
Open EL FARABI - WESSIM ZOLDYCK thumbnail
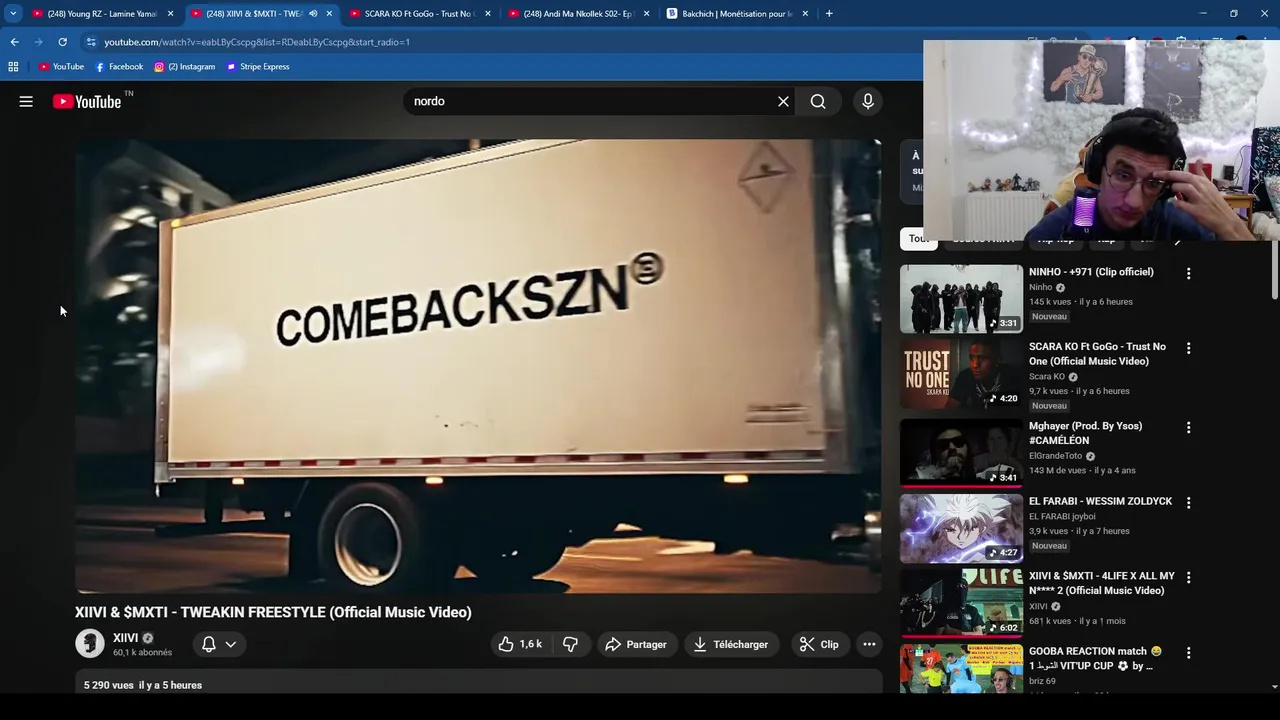click(961, 528)
